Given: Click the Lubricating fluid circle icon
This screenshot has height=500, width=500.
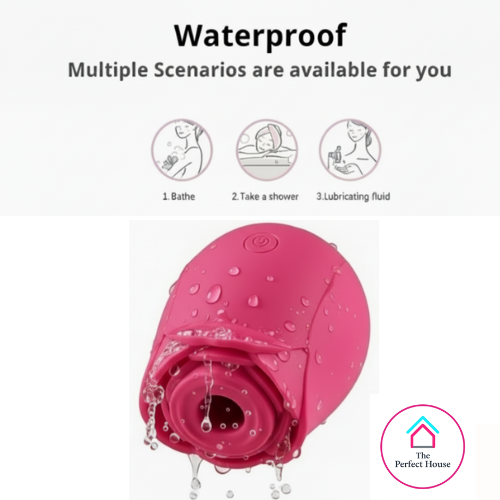Looking at the screenshot, I should (x=350, y=150).
